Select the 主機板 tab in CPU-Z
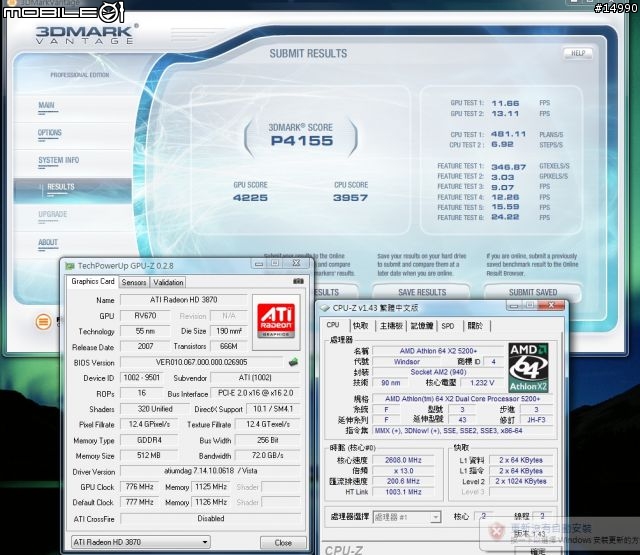This screenshot has height=555, width=640. pyautogui.click(x=391, y=326)
